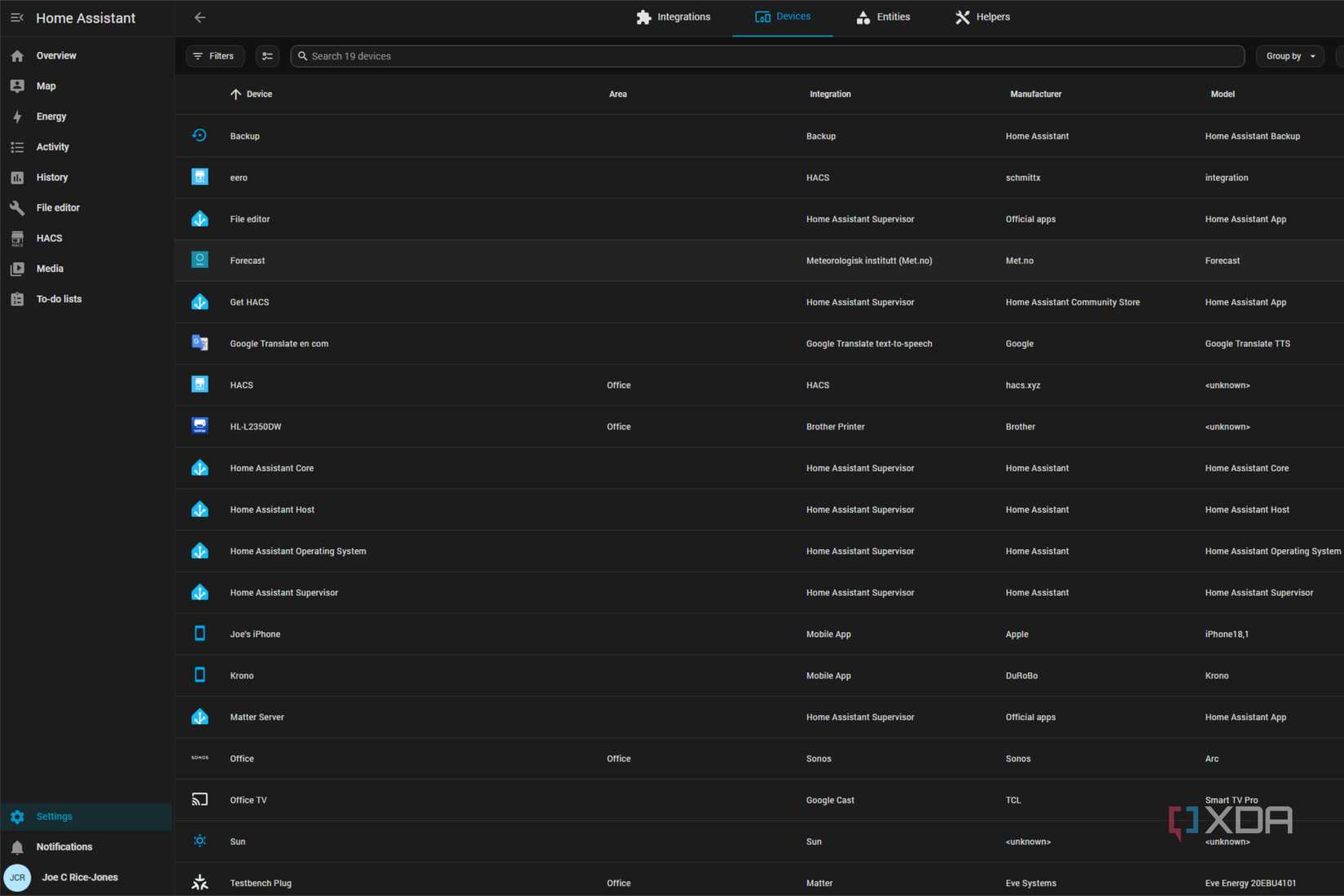
Task: Select the Joe's iPhone device name
Action: 255,634
